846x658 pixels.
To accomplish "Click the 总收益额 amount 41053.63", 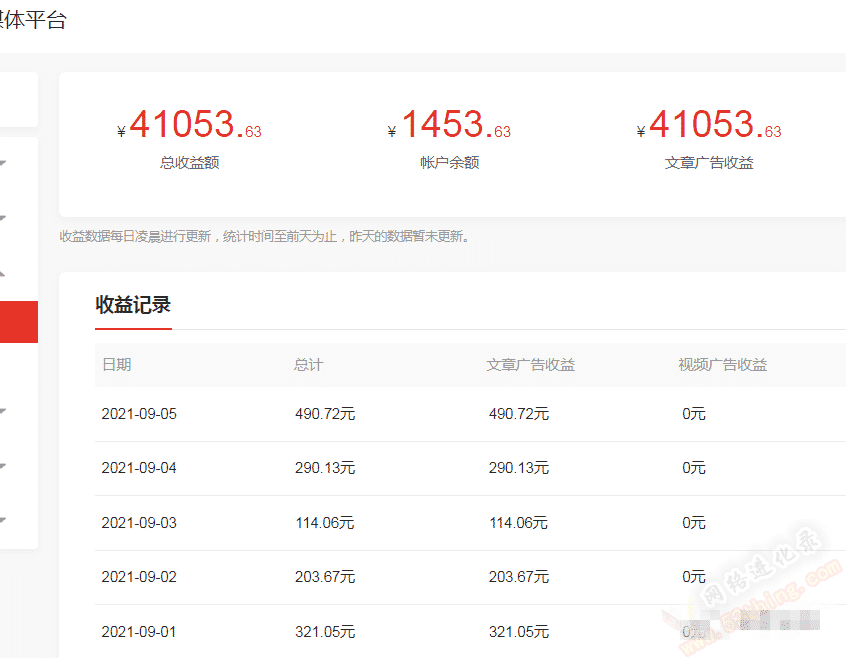I will pos(189,124).
